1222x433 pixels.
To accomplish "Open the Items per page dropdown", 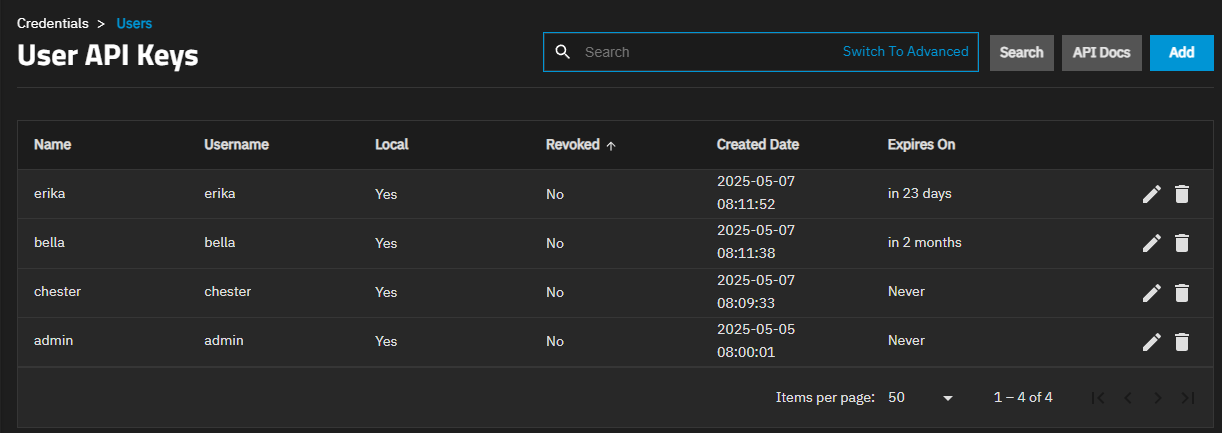I will 920,398.
